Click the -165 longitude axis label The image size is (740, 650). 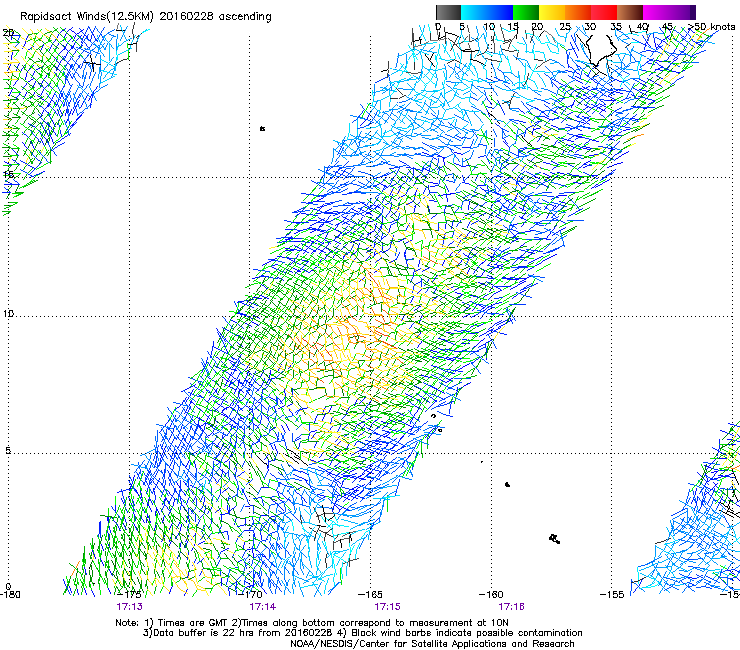pyautogui.click(x=370, y=594)
